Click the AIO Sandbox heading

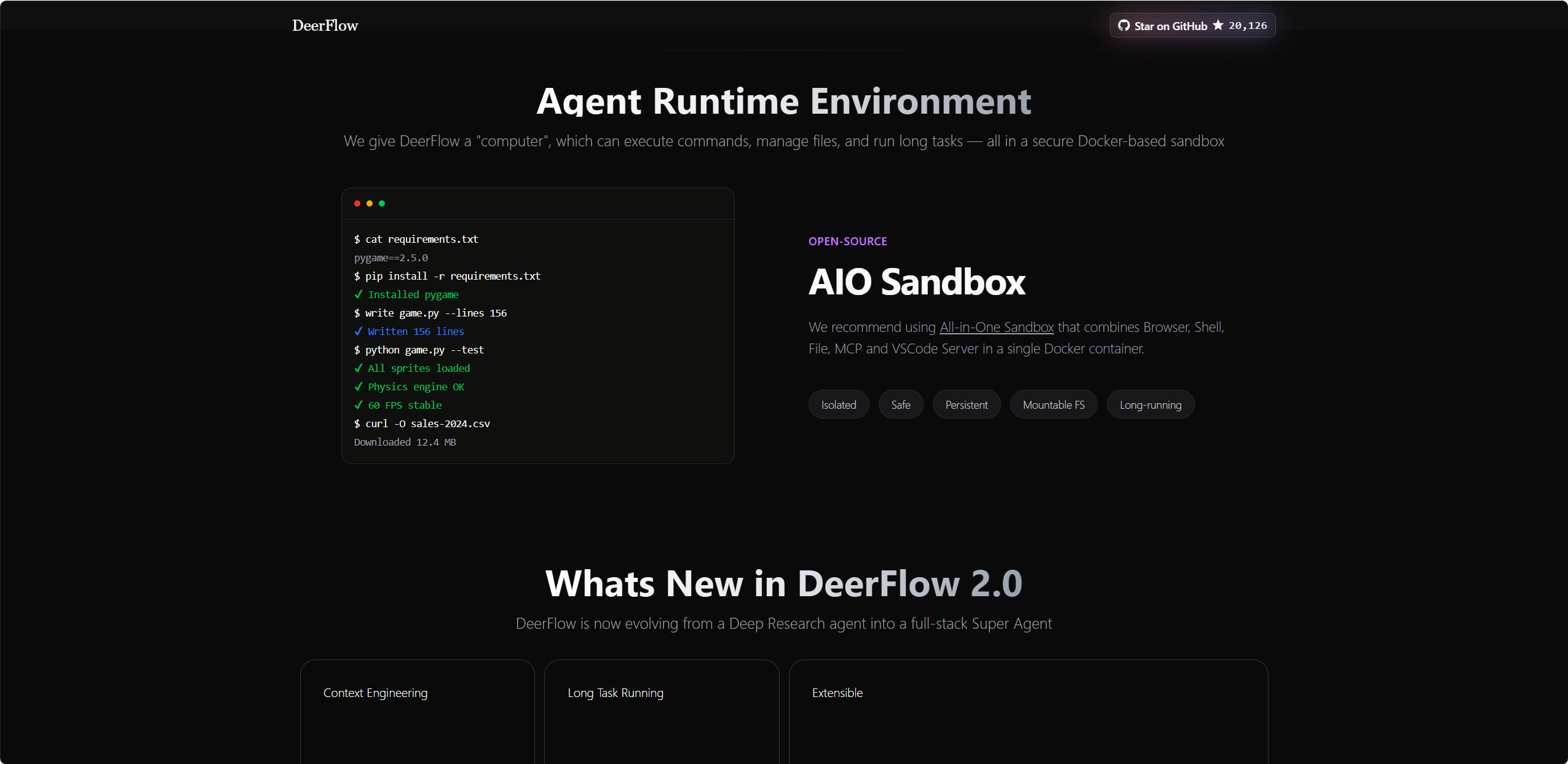pyautogui.click(x=917, y=282)
